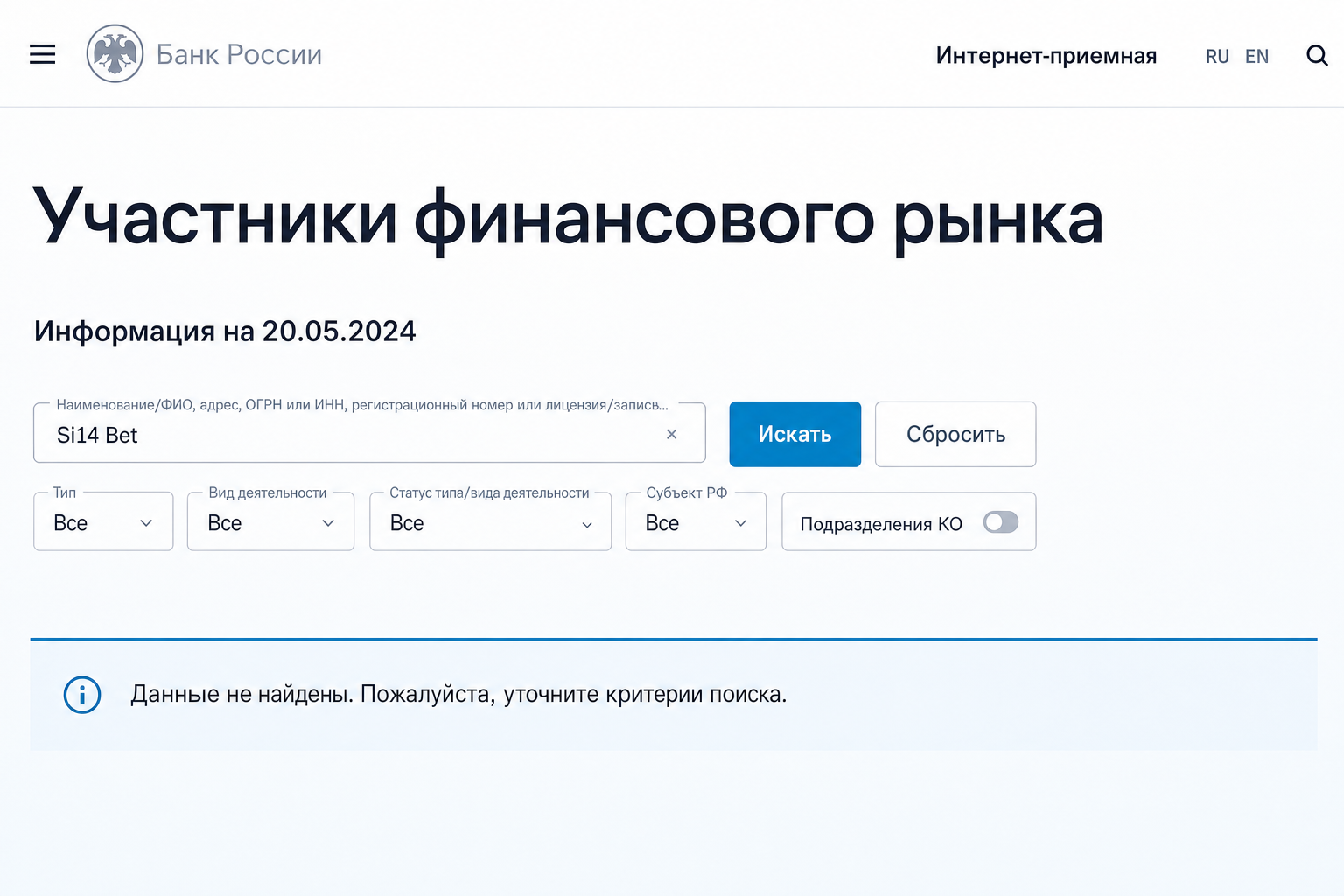
Task: Go to the Банк России home link
Action: pos(239,54)
